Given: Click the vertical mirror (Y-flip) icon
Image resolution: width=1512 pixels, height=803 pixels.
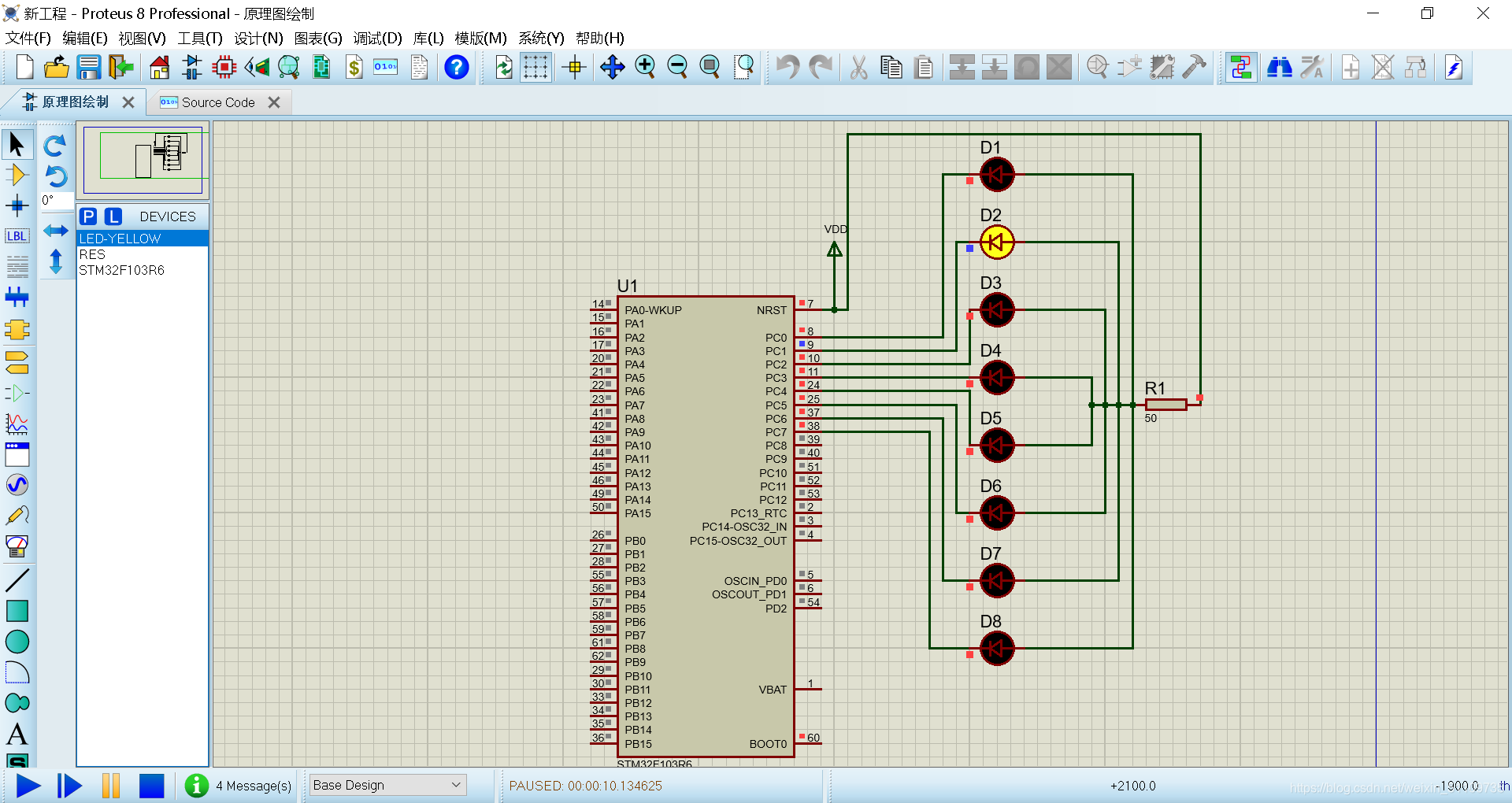Looking at the screenshot, I should click(55, 261).
